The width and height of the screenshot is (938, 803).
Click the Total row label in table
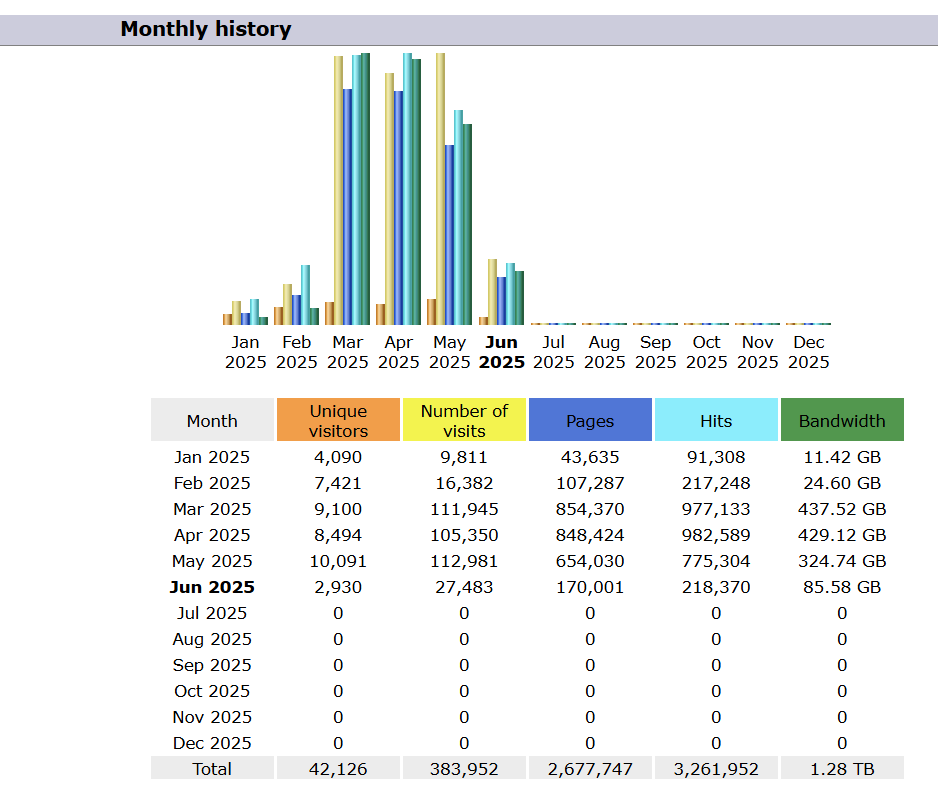212,769
